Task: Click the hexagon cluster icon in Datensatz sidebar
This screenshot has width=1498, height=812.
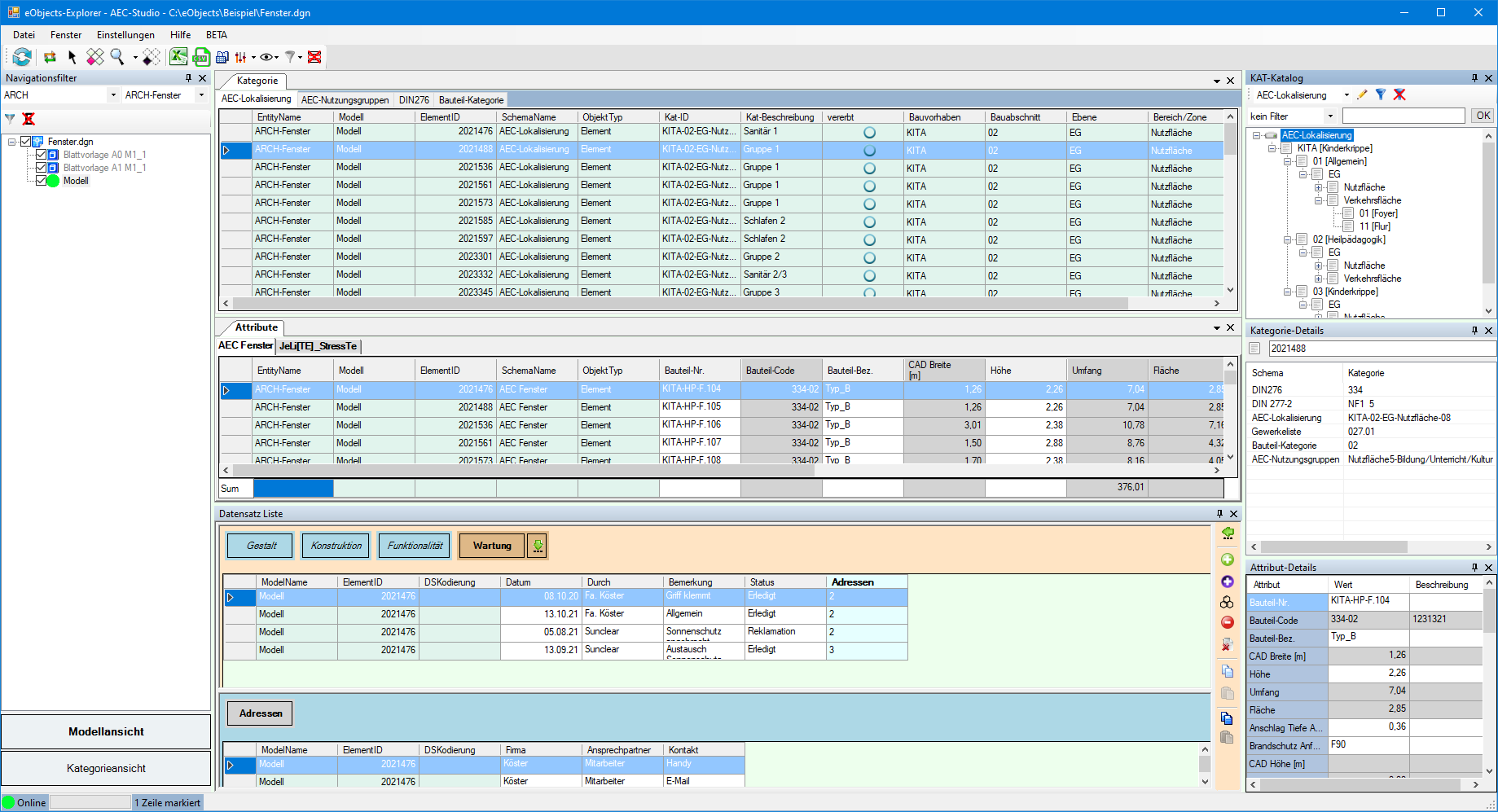Action: pyautogui.click(x=1227, y=602)
